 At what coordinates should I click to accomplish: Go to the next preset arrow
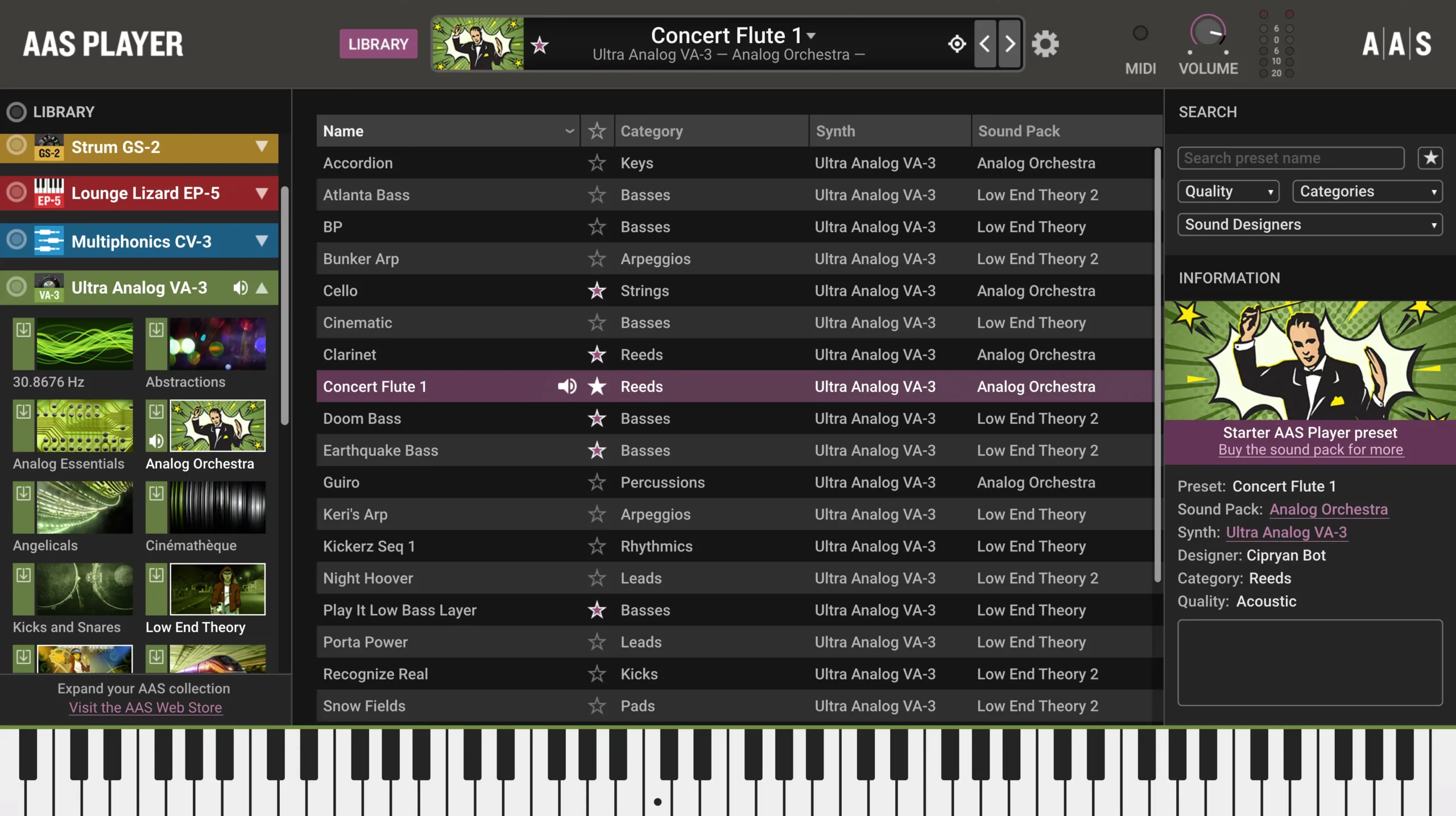pyautogui.click(x=1010, y=44)
